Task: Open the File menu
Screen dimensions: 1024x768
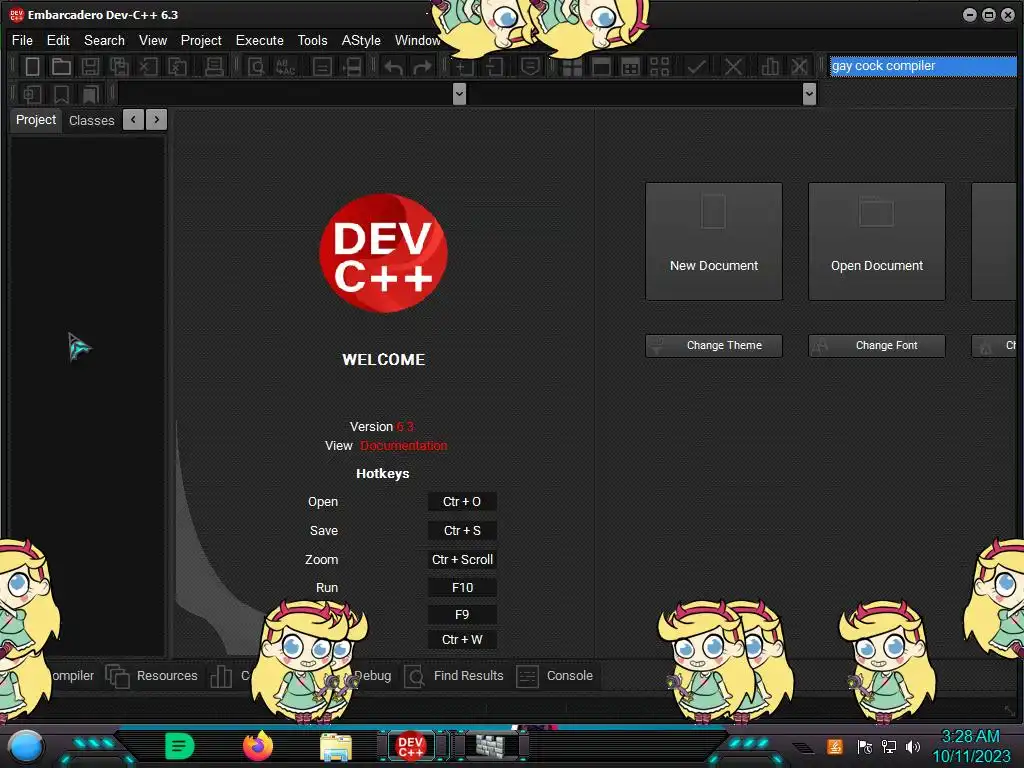Action: click(x=22, y=40)
